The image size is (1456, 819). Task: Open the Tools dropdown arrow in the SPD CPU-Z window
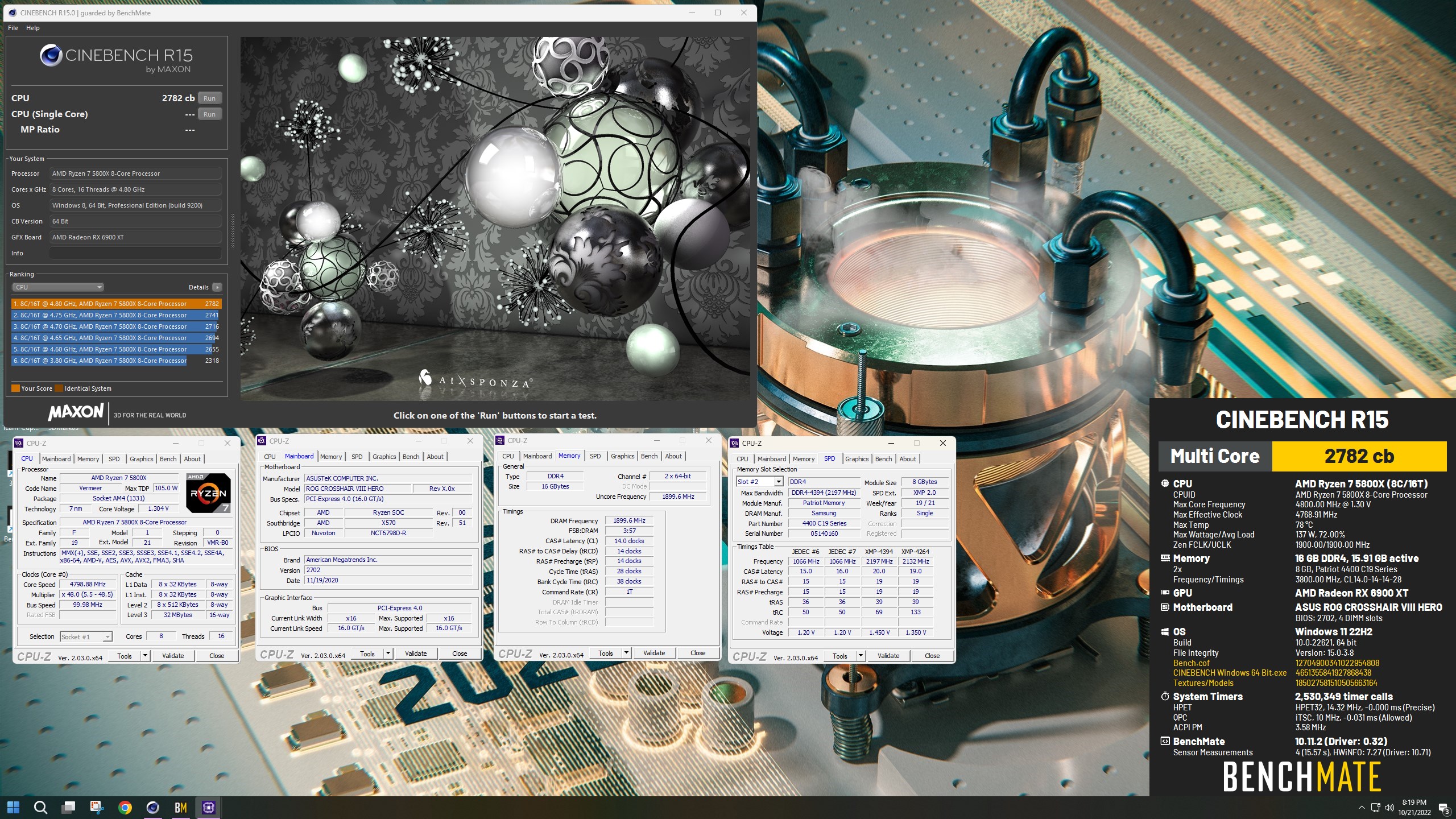[x=861, y=656]
